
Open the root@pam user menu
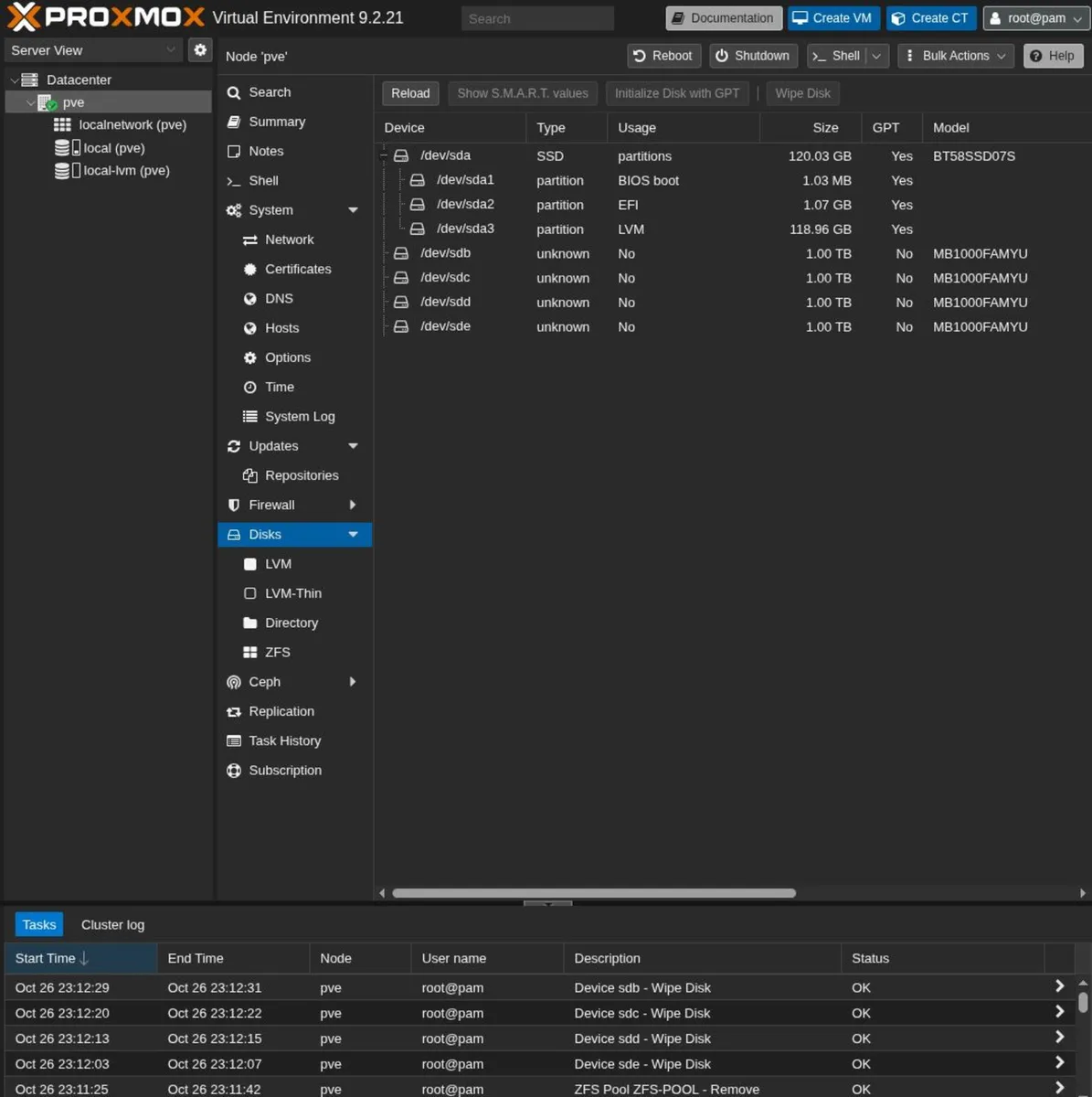(x=1037, y=18)
